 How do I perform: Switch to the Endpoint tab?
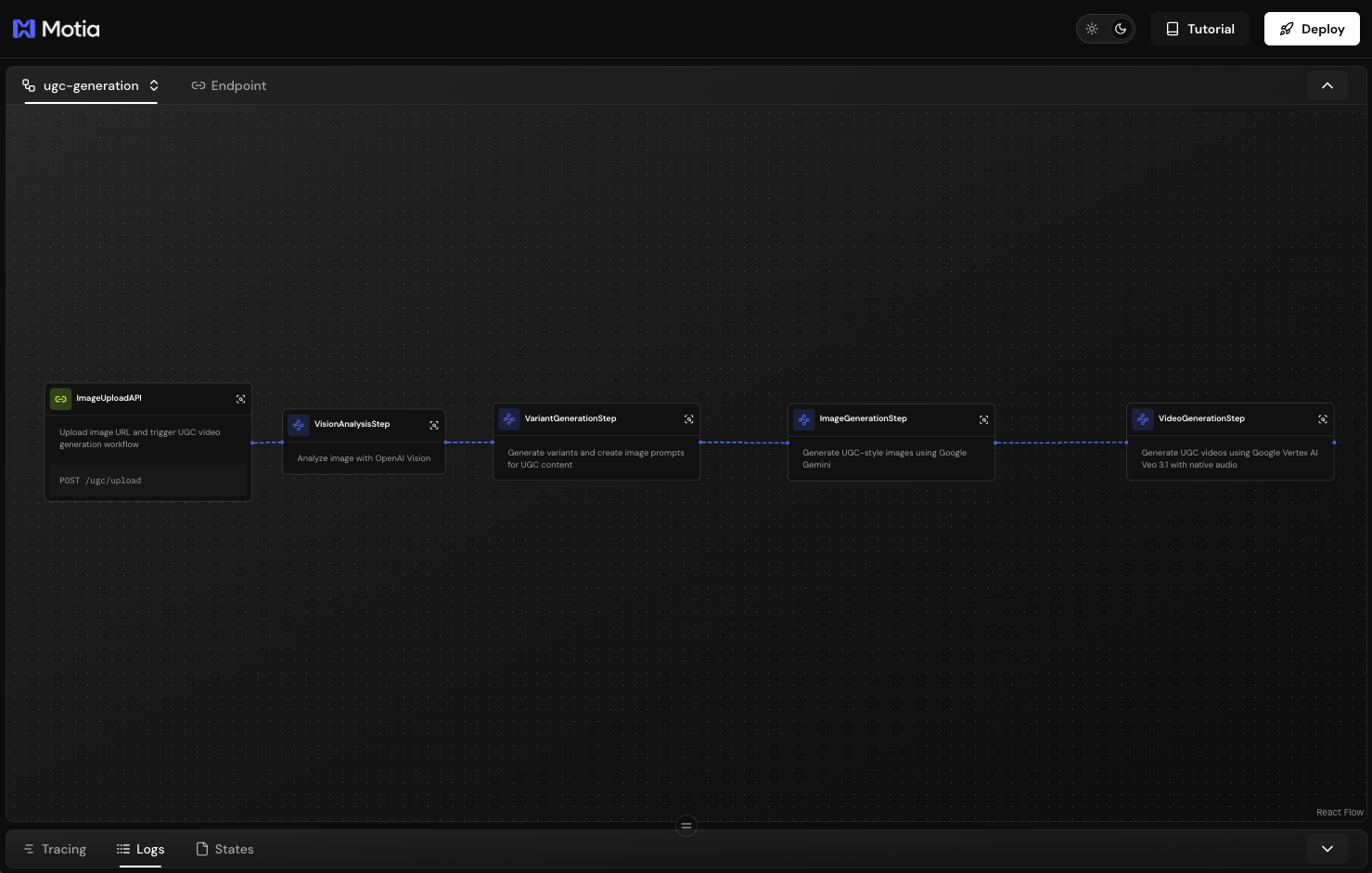click(228, 85)
